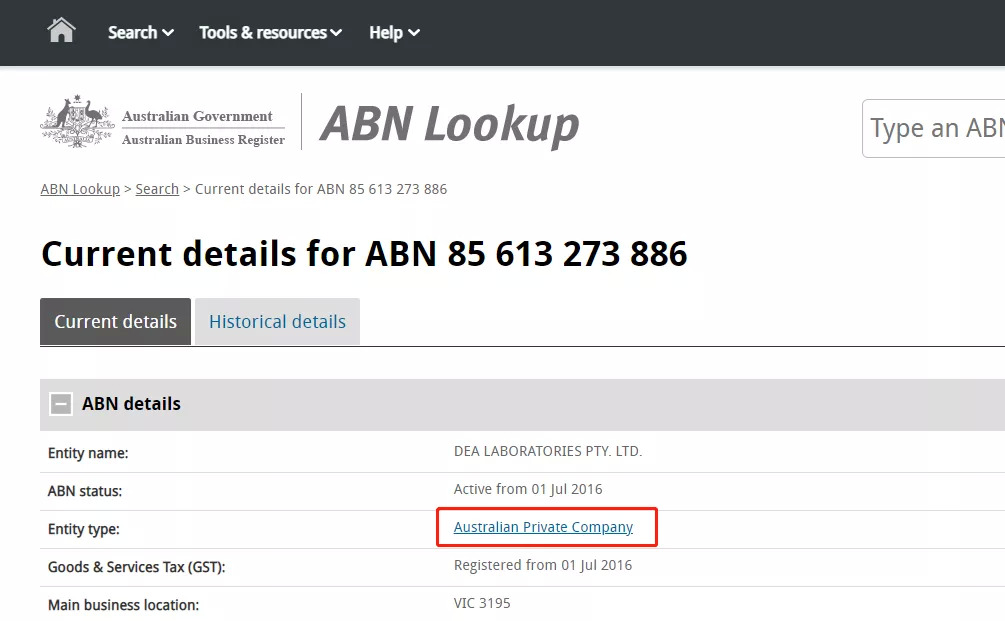Viewport: 1005px width, 621px height.
Task: Focus the Type an ABN search field
Action: [935, 128]
